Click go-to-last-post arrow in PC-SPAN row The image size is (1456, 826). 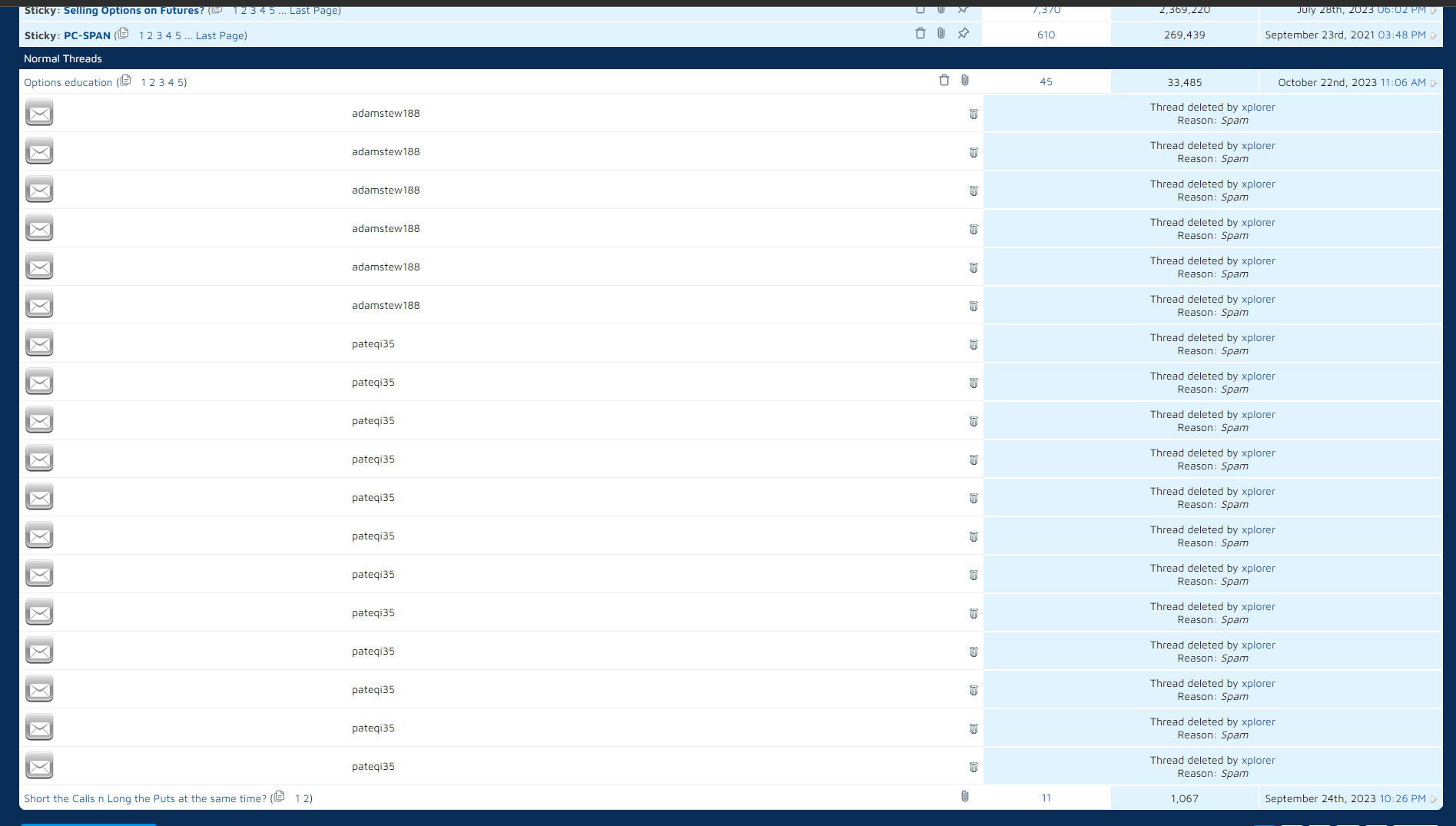pyautogui.click(x=1434, y=35)
